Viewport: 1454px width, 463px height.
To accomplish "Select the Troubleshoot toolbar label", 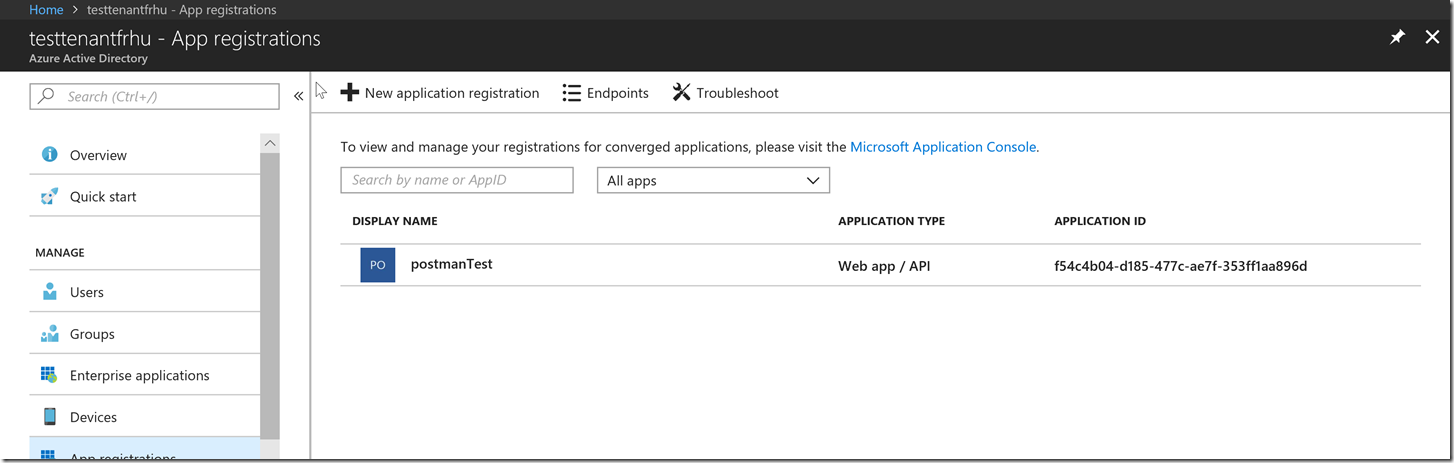I will 738,93.
